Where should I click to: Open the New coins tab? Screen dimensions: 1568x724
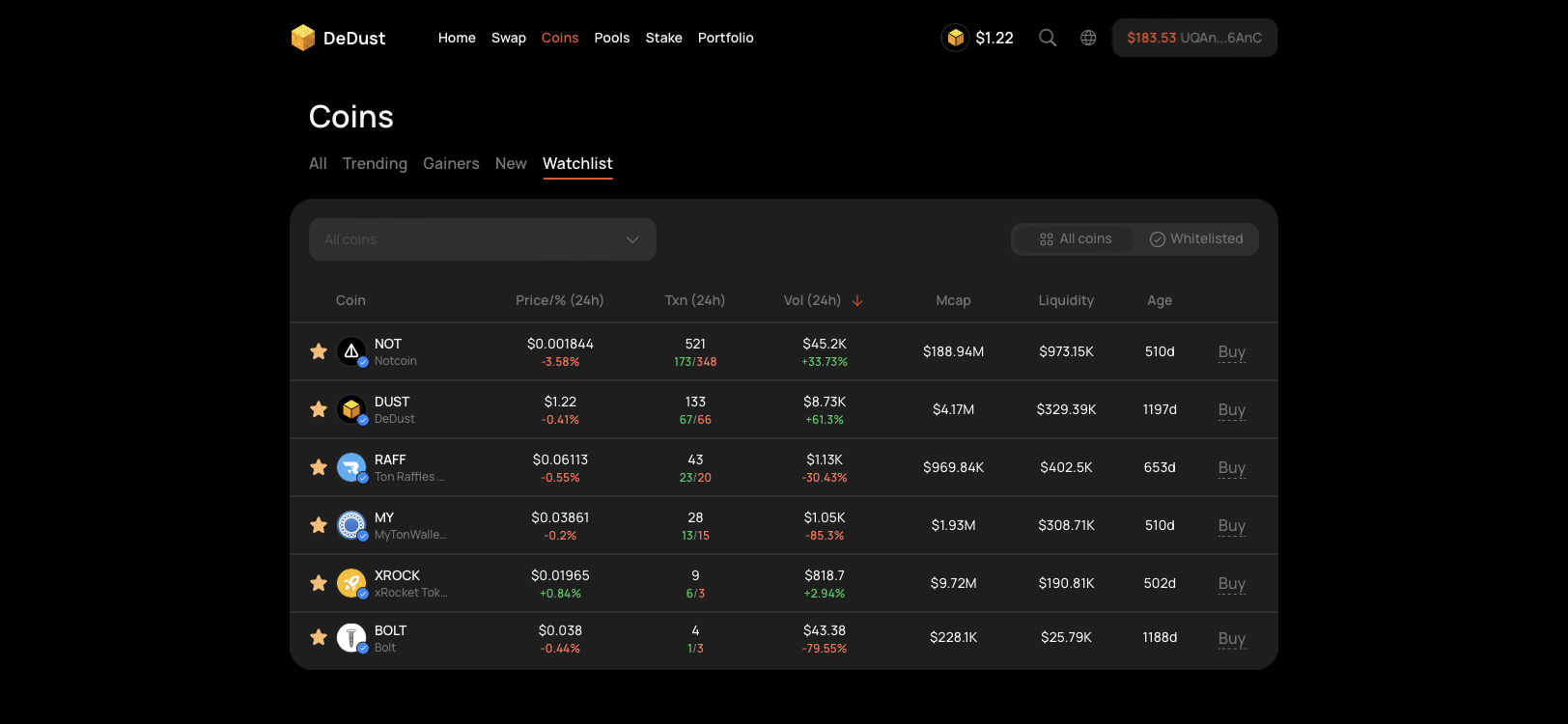pyautogui.click(x=511, y=164)
